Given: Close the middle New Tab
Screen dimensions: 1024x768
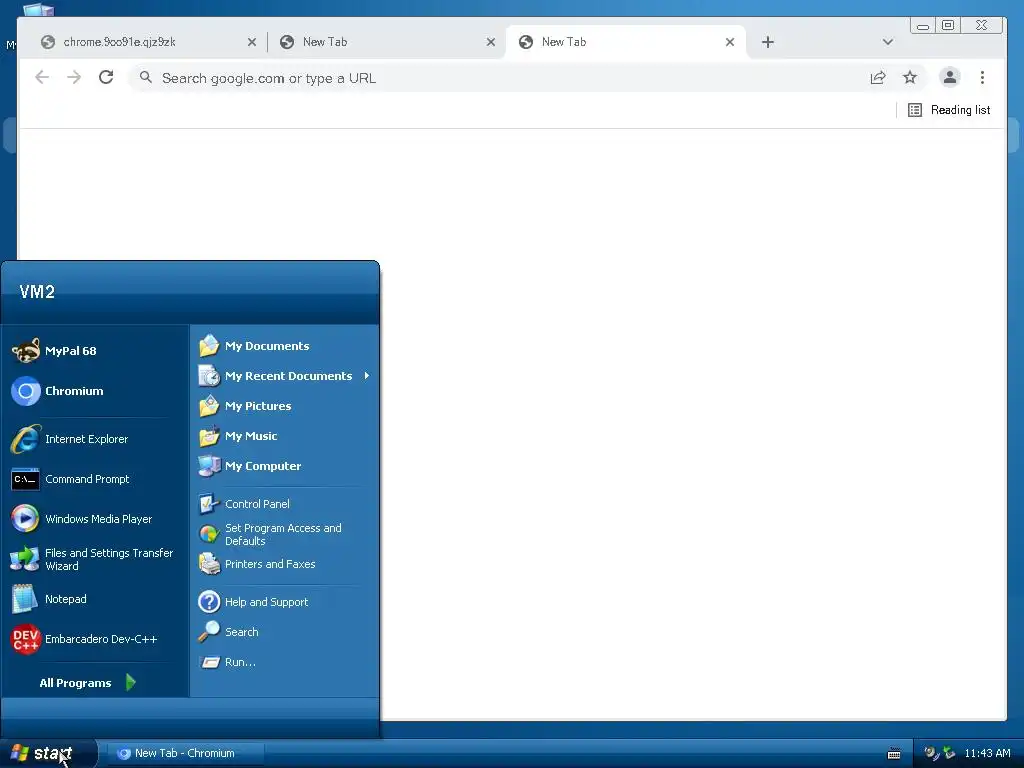Looking at the screenshot, I should [x=490, y=42].
